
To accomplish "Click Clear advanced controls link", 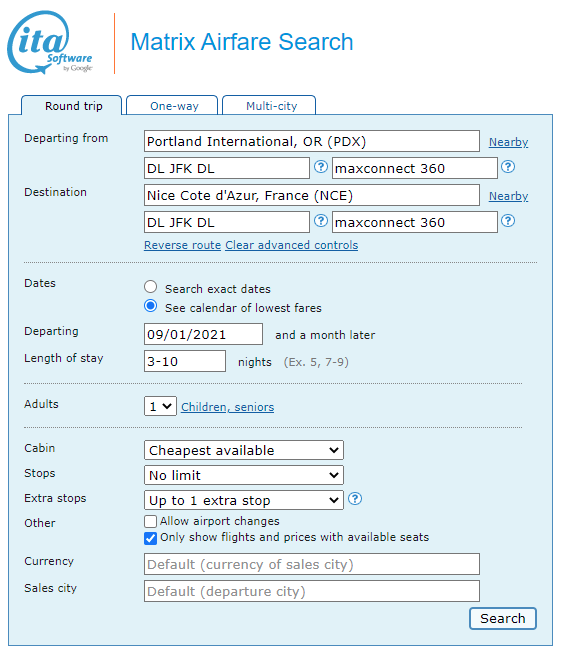I will 292,245.
